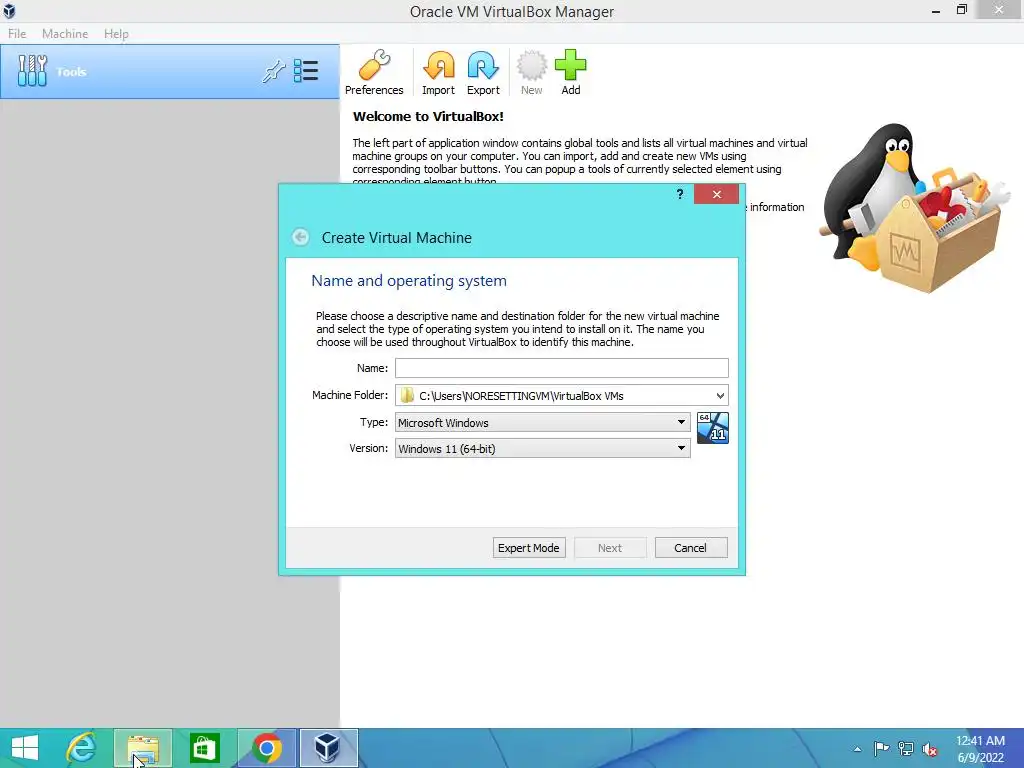This screenshot has width=1024, height=768.
Task: Click the Export appliance icon
Action: click(483, 72)
